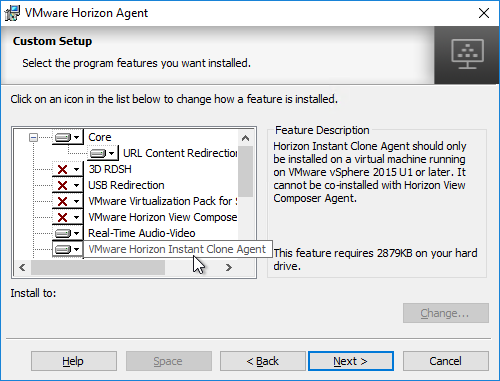Click the horizontal scroll right arrow
The width and height of the screenshot is (500, 381).
click(229, 267)
